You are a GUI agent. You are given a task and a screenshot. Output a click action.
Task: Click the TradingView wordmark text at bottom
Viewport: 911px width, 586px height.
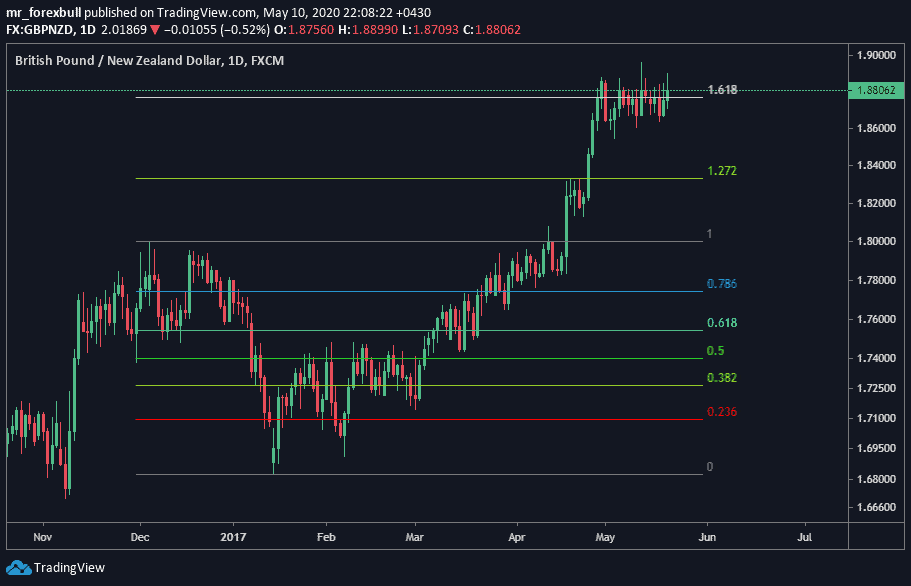[x=69, y=568]
